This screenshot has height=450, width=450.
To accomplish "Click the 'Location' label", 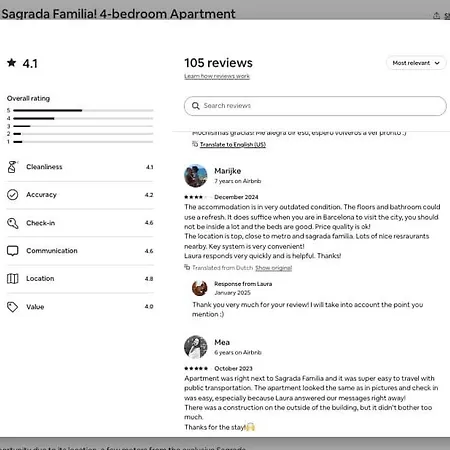I will 40,278.
